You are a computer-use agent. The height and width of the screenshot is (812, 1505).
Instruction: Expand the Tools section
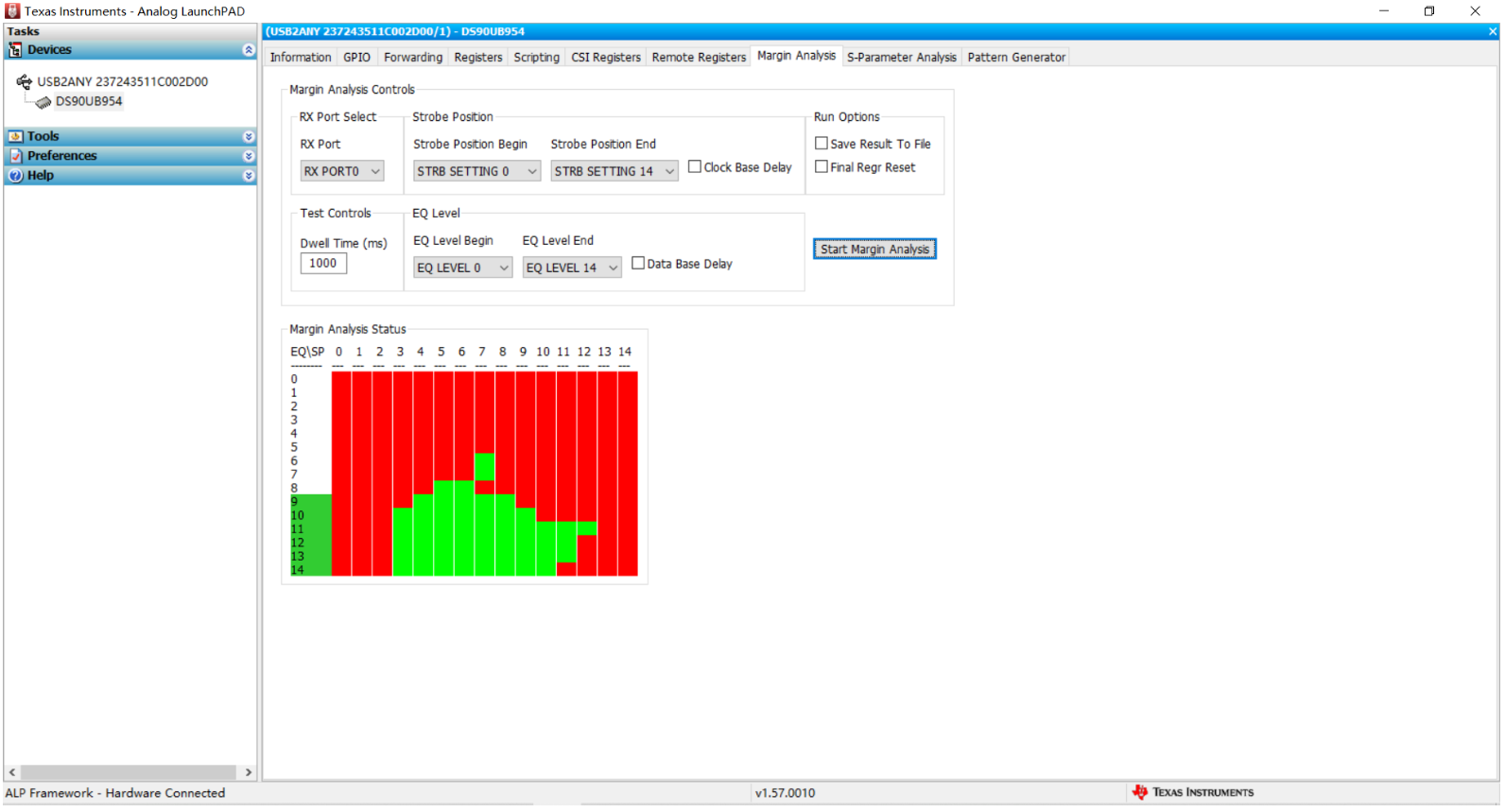[249, 136]
